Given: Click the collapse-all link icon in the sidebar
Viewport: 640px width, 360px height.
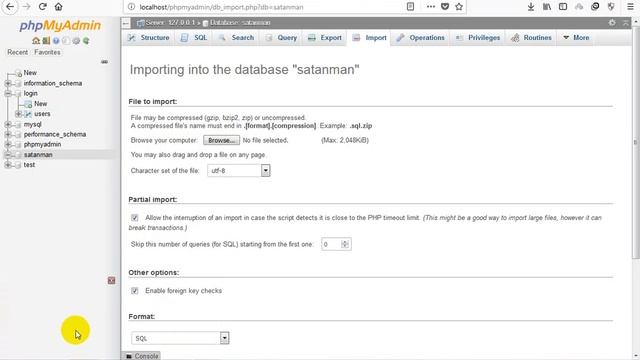Looking at the screenshot, I should (104, 62).
